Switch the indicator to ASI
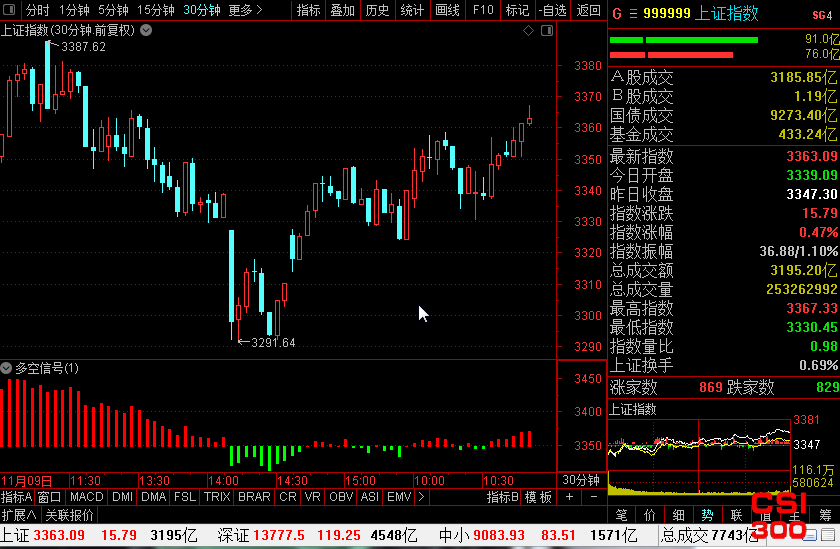Screen dimensions: 840x549 (370, 497)
